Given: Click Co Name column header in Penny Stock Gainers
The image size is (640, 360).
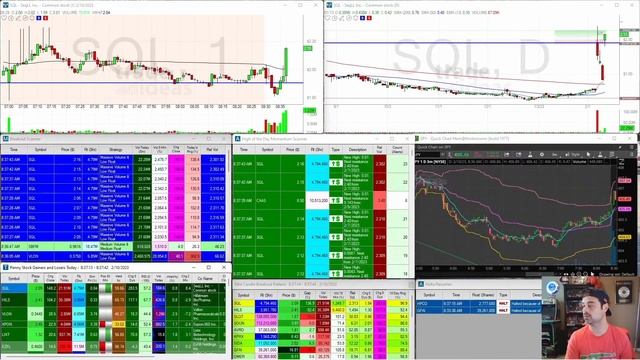Looking at the screenshot, I should tap(206, 278).
